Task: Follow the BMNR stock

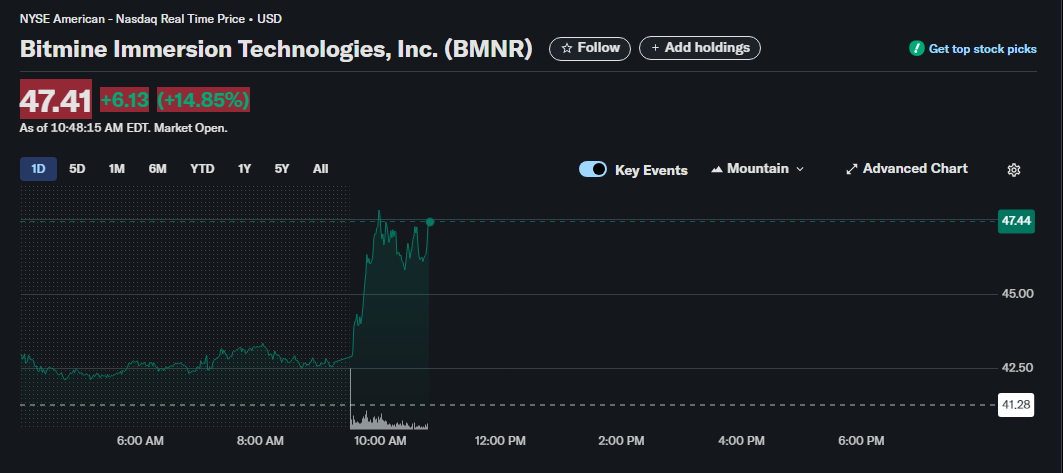Action: [590, 48]
